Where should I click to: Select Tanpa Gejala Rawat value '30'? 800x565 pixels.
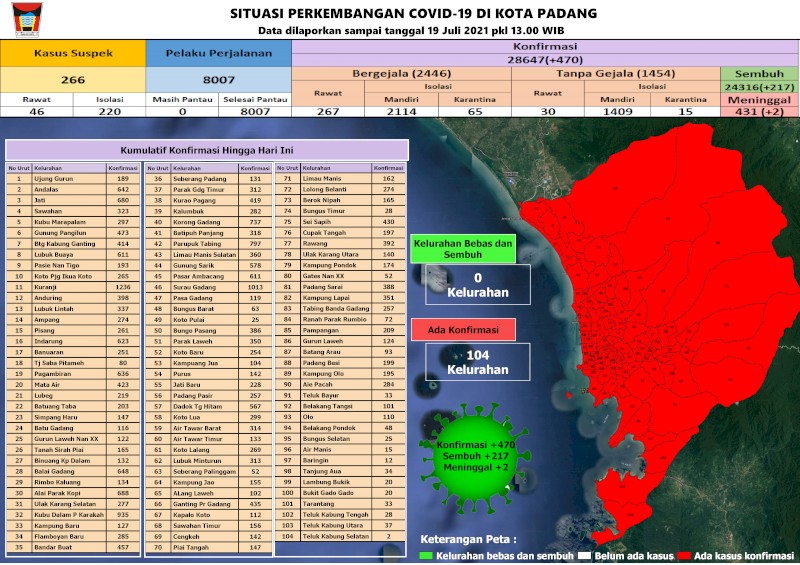[x=548, y=111]
